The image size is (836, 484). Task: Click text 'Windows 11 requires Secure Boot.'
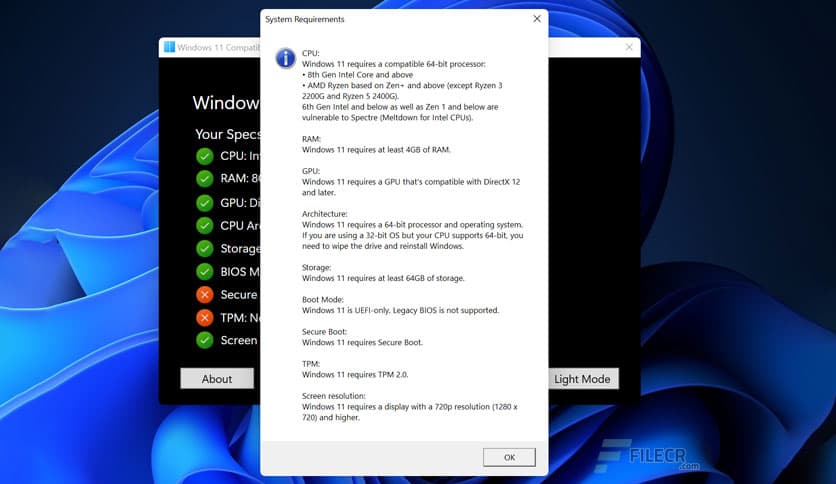(362, 342)
